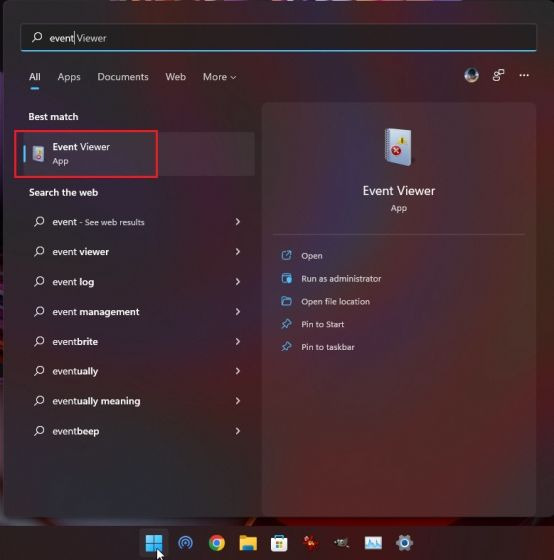Select 'event - See web results' suggestion text

pyautogui.click(x=98, y=222)
